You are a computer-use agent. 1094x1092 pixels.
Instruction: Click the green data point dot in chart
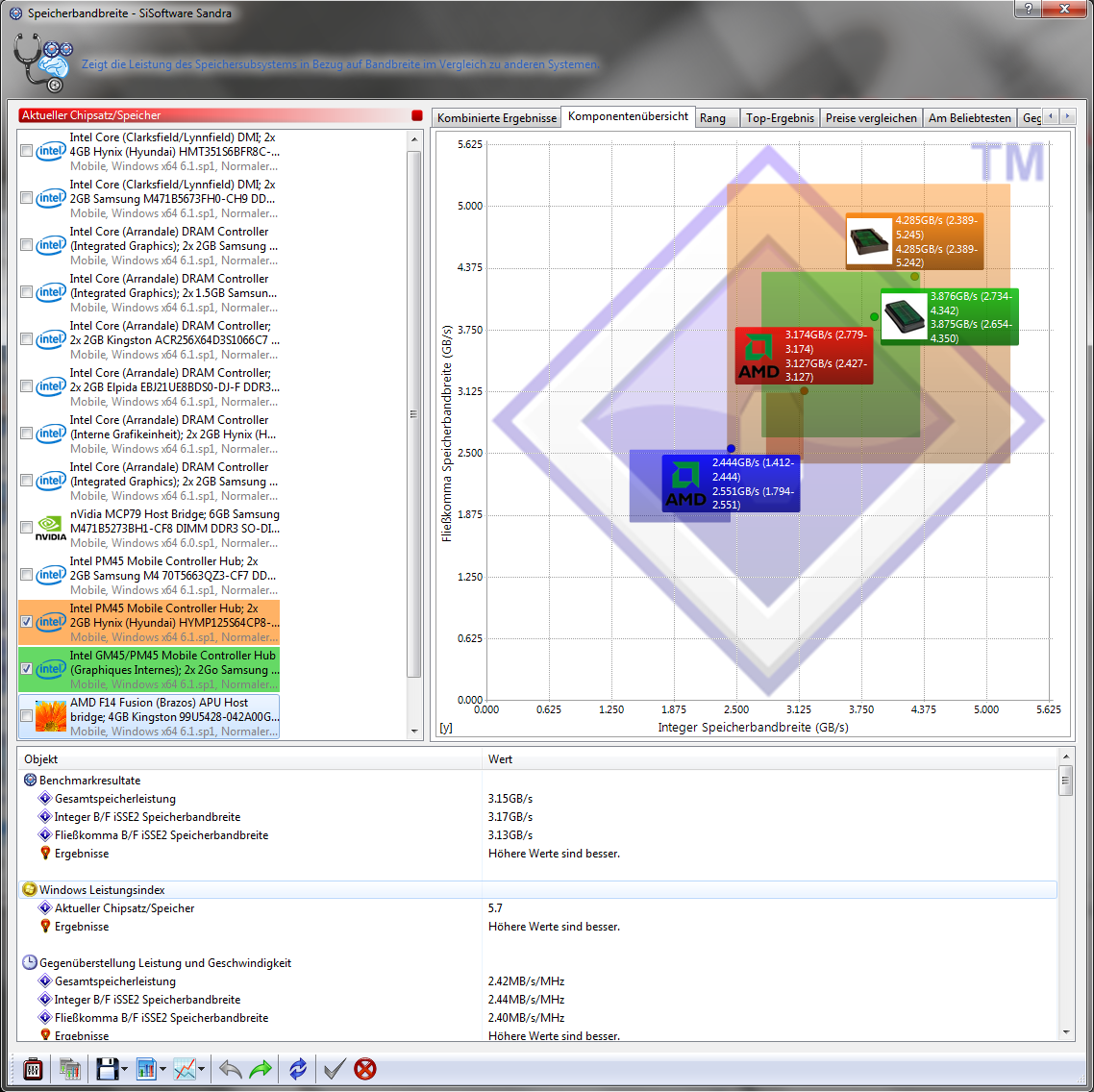(x=874, y=317)
